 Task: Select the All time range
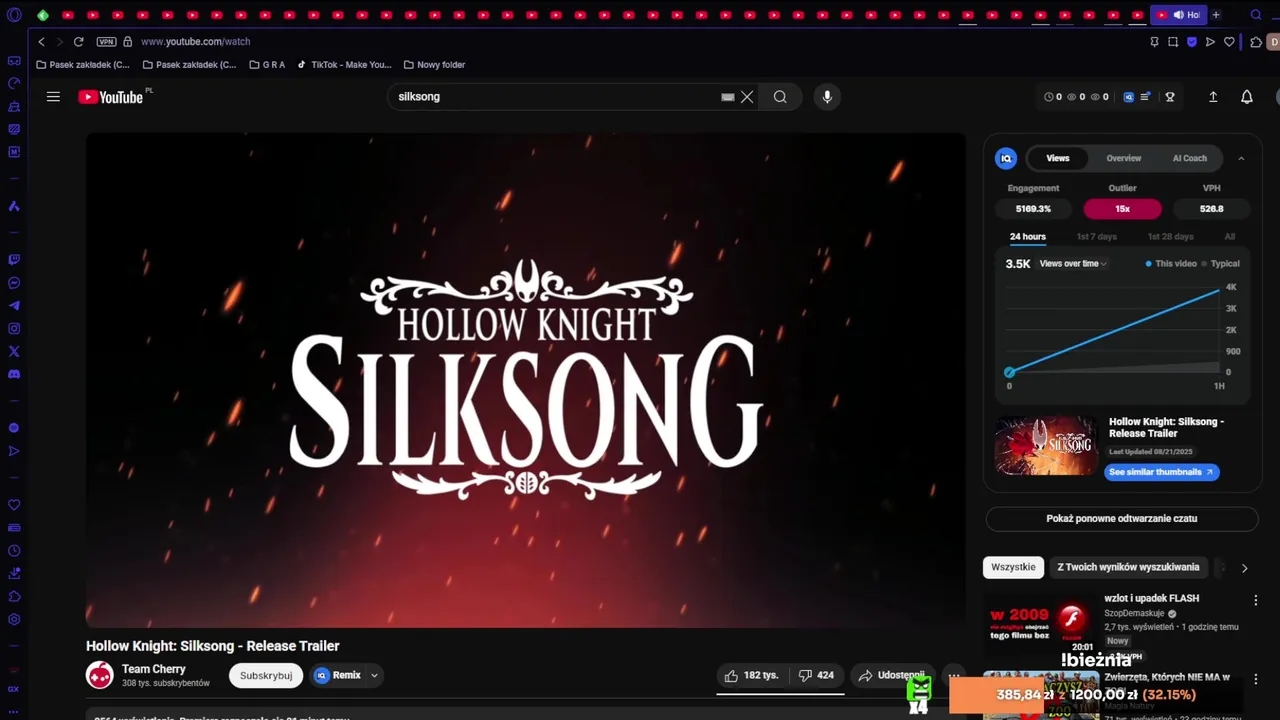pyautogui.click(x=1230, y=237)
